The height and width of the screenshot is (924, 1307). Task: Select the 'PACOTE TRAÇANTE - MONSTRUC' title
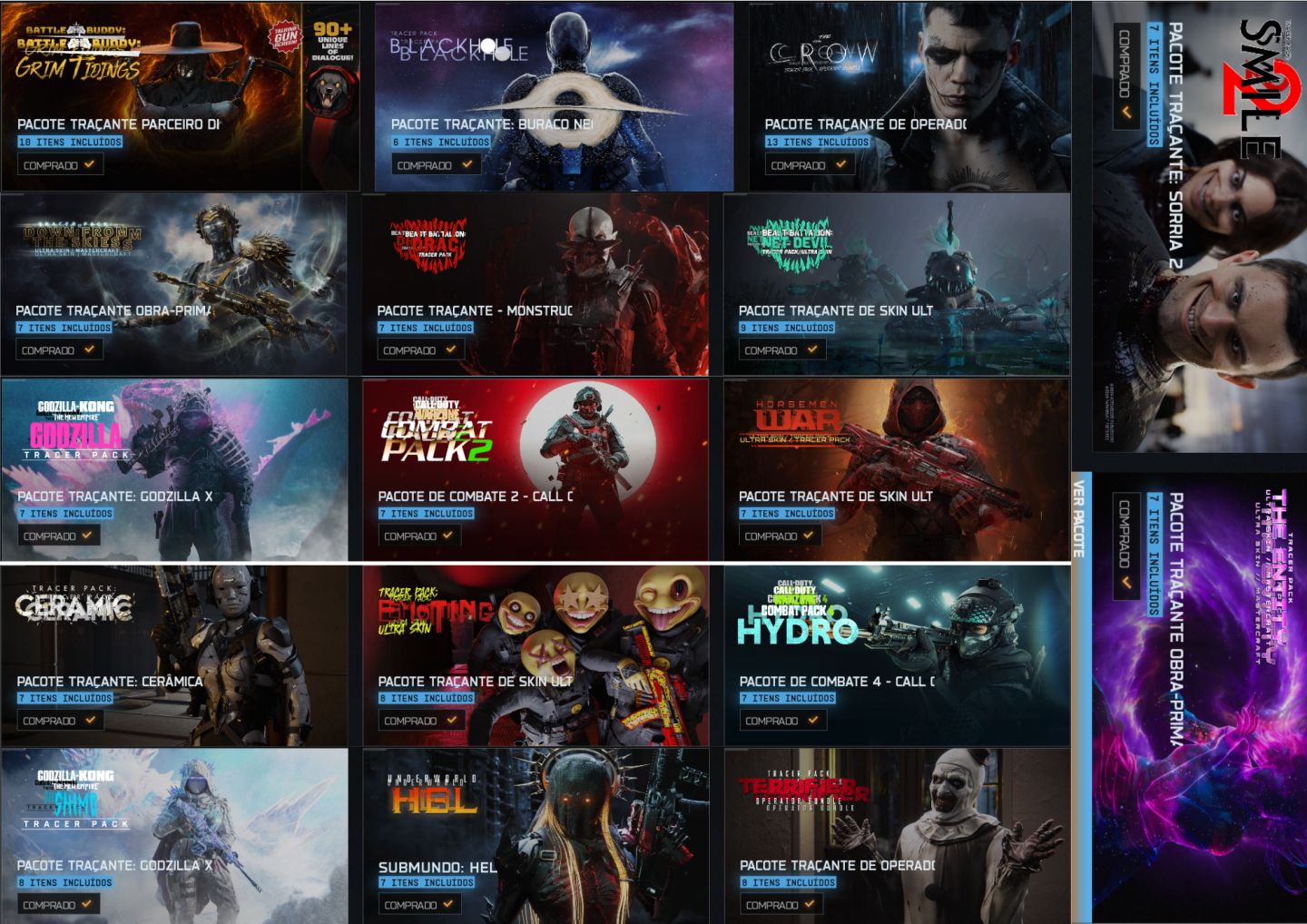pyautogui.click(x=475, y=310)
